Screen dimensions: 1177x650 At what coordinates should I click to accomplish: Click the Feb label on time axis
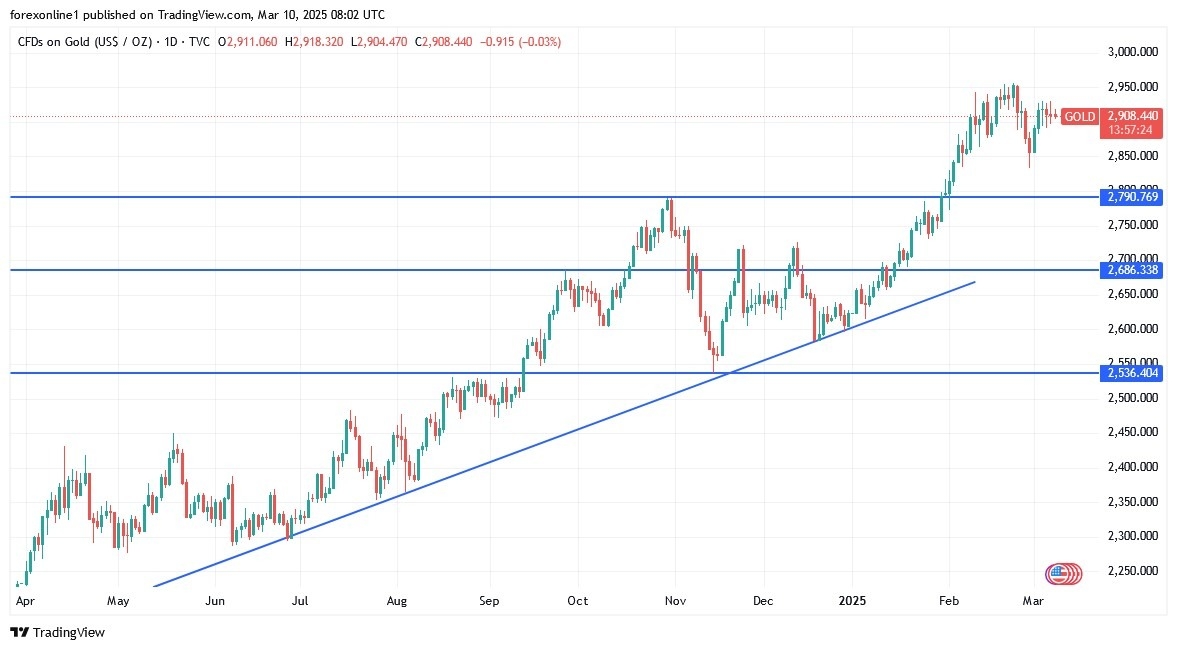949,601
